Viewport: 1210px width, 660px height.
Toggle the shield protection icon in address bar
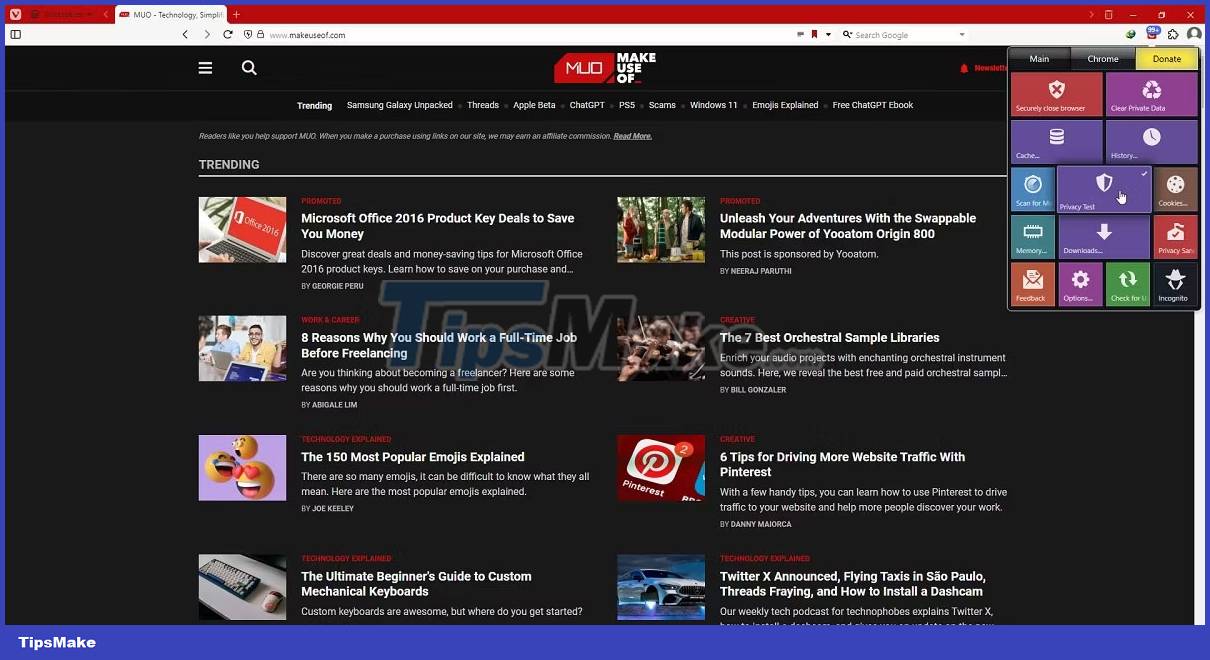(x=248, y=34)
